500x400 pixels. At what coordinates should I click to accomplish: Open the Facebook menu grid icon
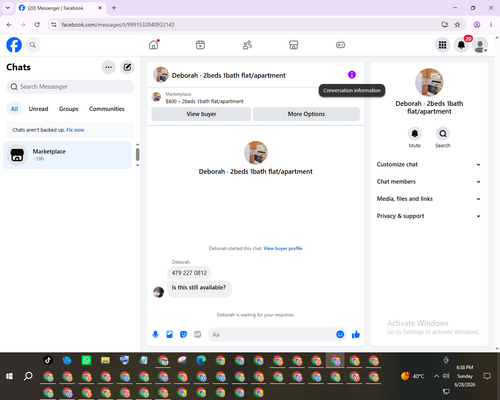click(442, 45)
